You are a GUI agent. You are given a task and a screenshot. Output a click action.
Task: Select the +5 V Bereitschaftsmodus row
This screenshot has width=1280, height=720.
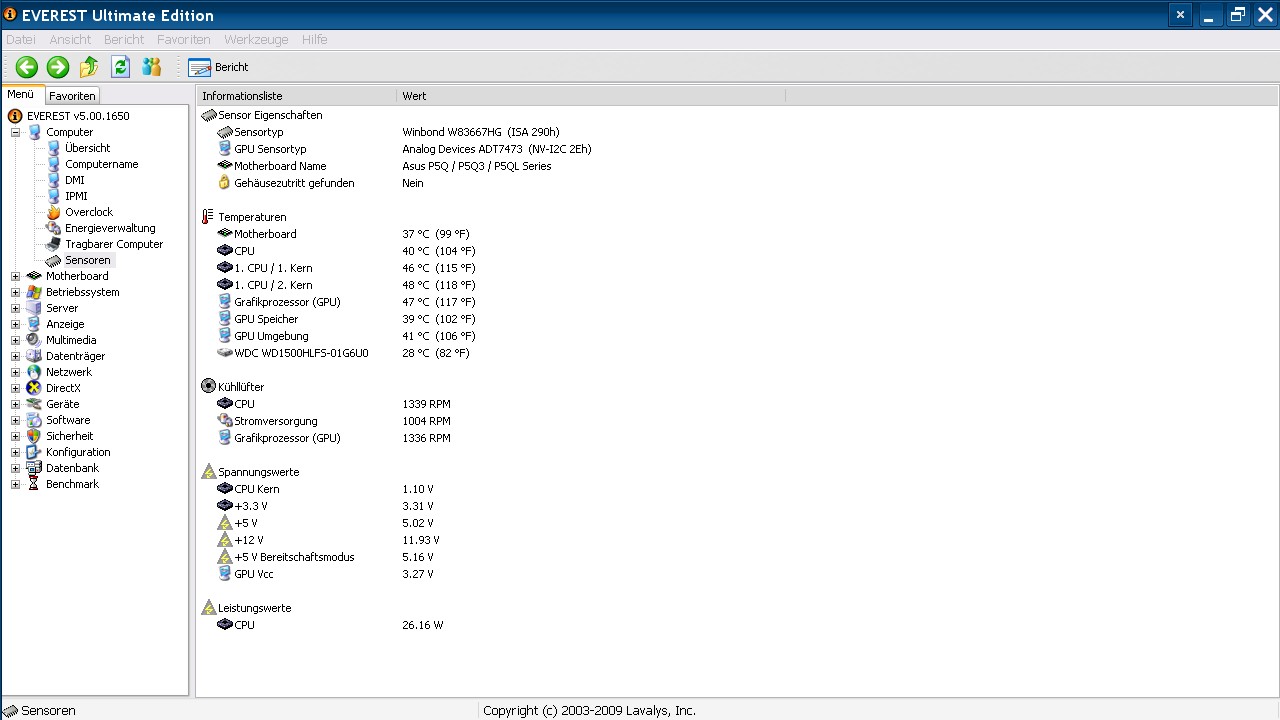pos(326,557)
